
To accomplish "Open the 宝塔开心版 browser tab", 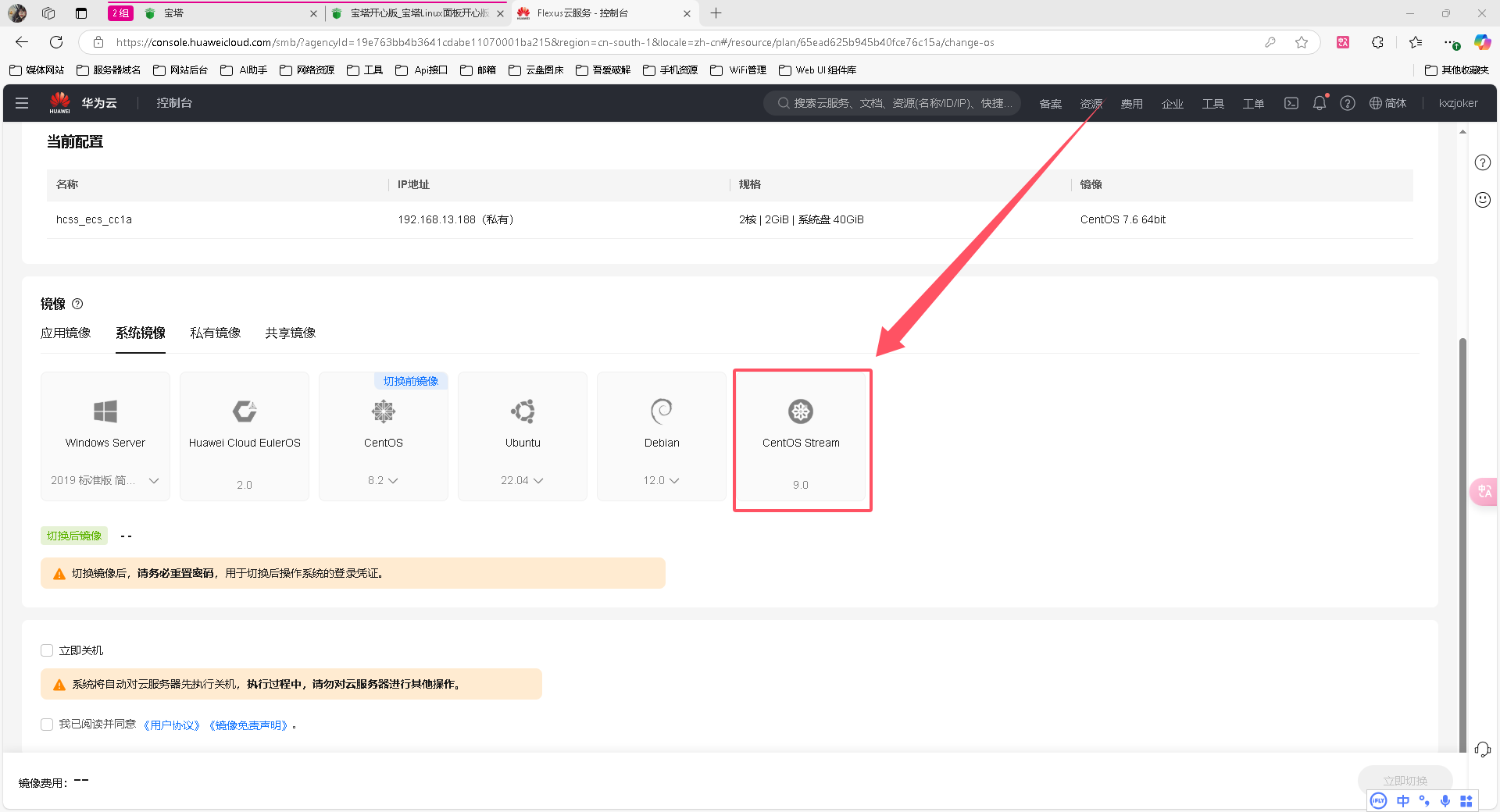I will point(416,13).
